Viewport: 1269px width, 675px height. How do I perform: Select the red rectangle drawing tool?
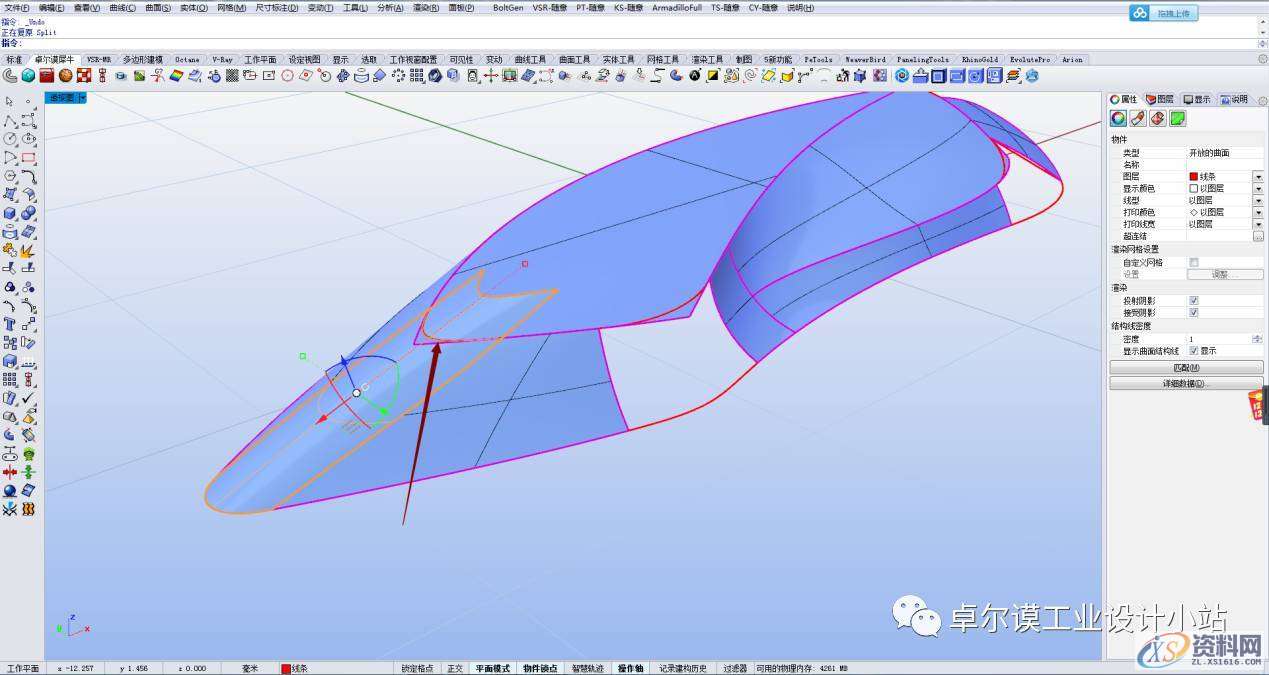(28, 157)
